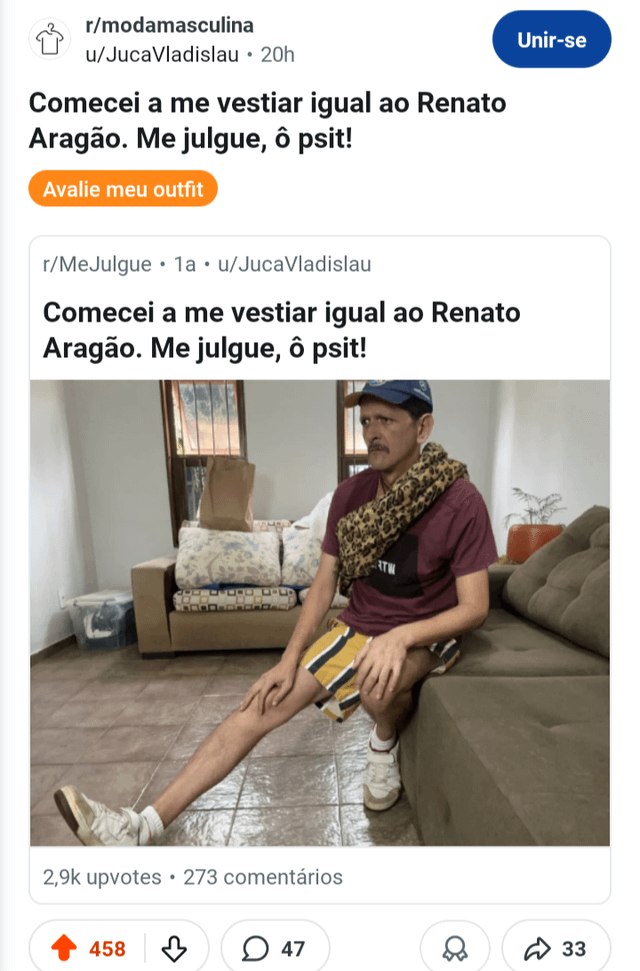Open the 273 comentários original thread

pyautogui.click(x=263, y=877)
